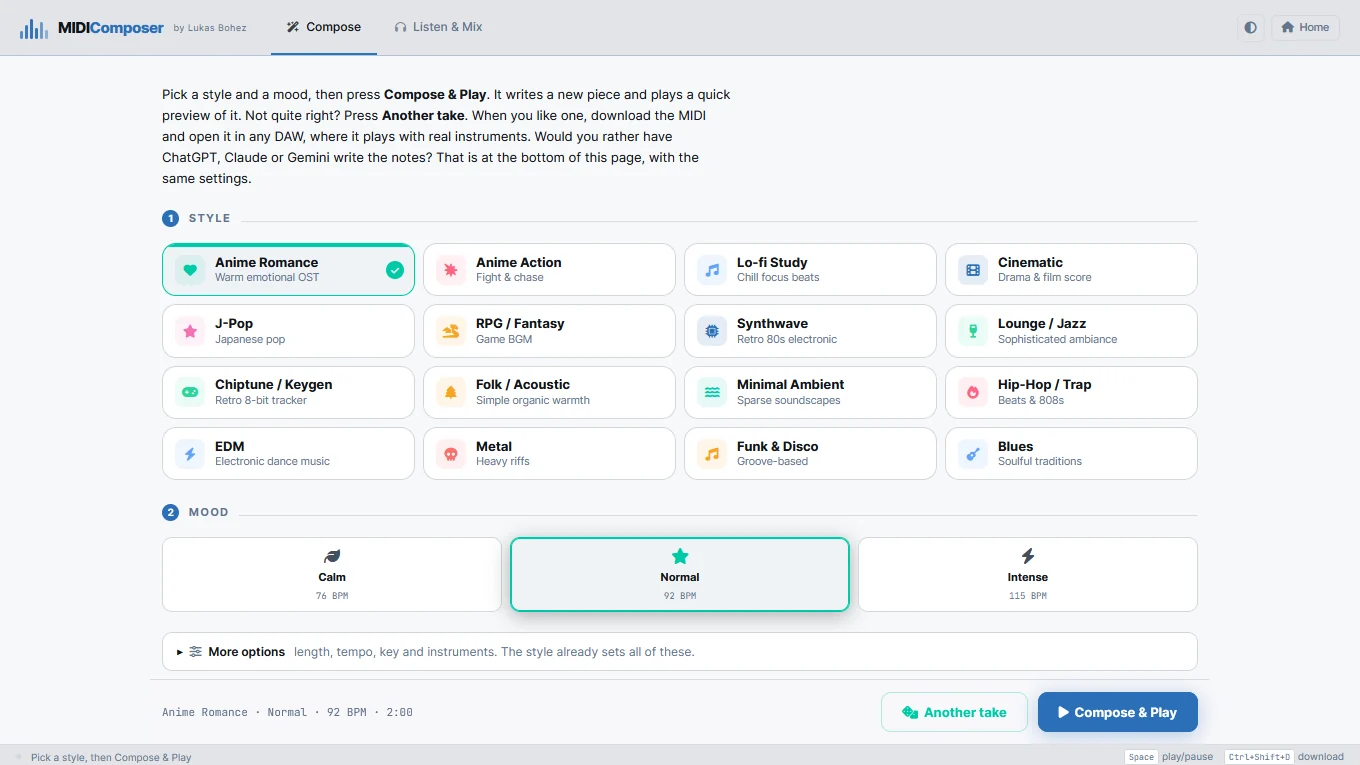Click the sliders icon beside More options
Screen dimensions: 1360x765
196,651
